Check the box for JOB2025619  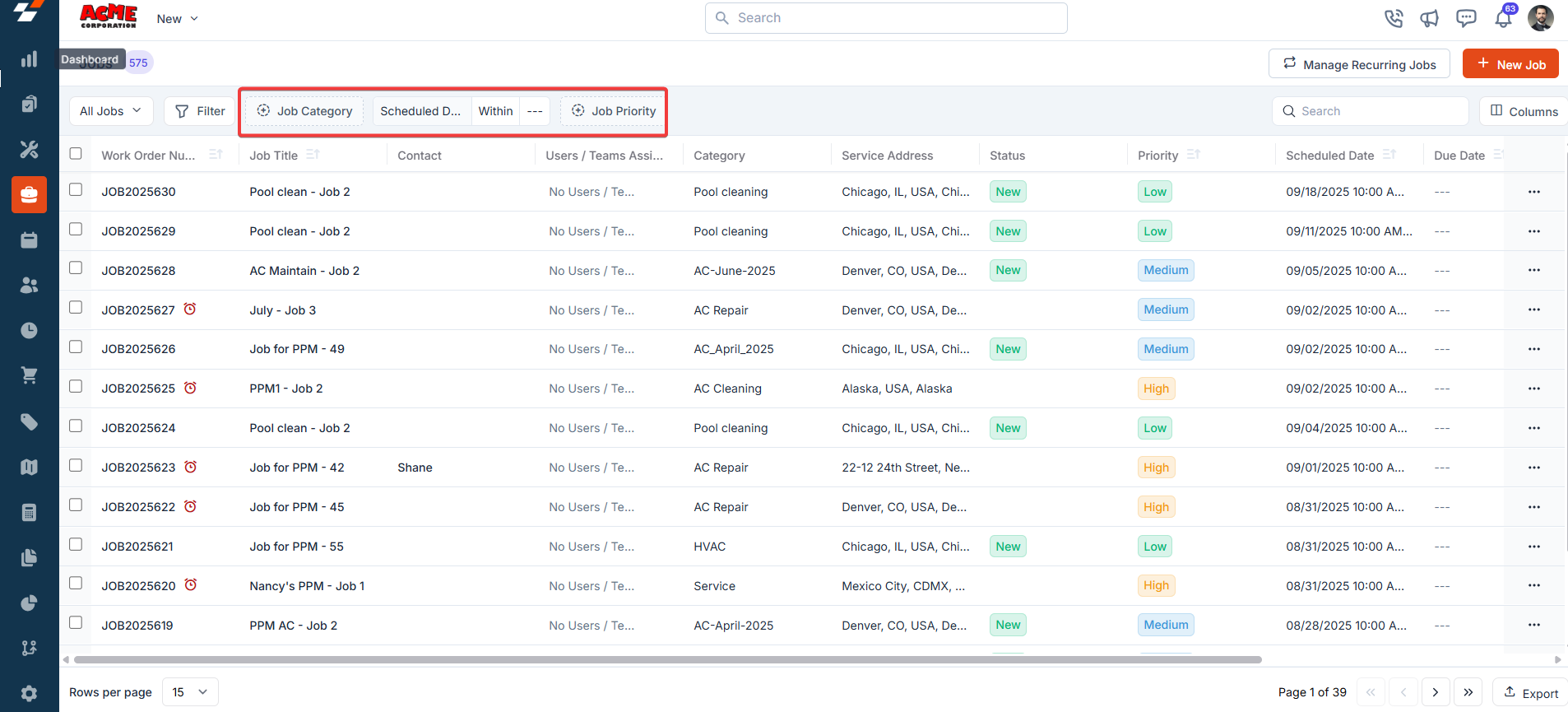coord(76,622)
